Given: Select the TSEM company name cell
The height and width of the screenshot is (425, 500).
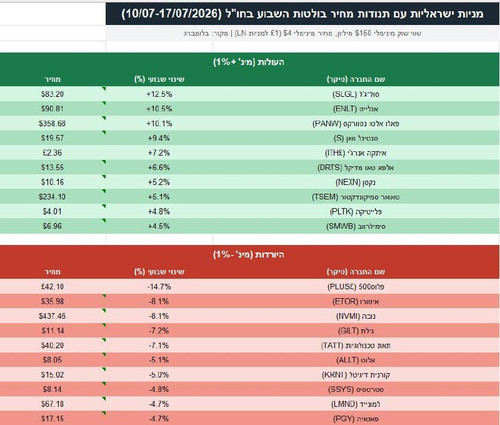Looking at the screenshot, I should point(356,197).
